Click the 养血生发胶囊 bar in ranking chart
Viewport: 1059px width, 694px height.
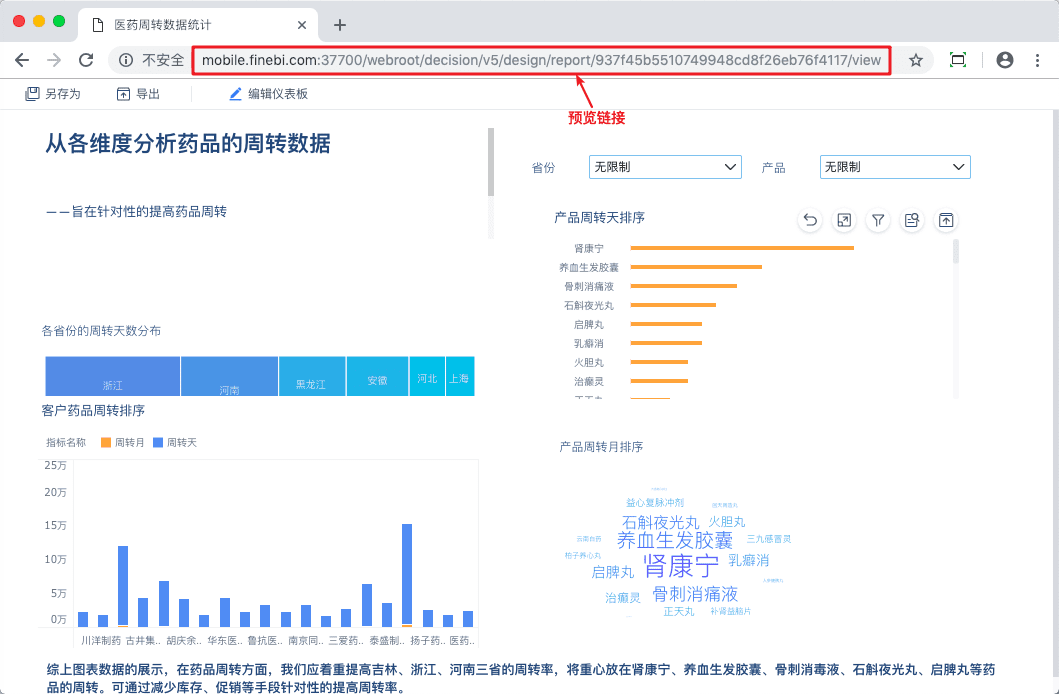tap(696, 267)
